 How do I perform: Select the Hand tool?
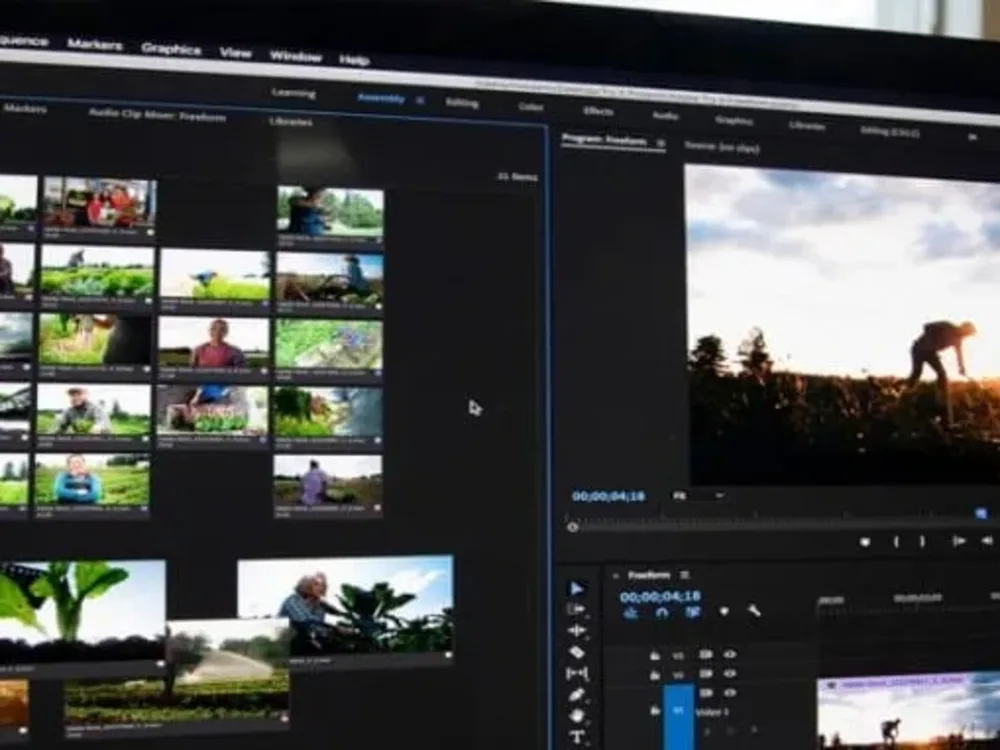coord(577,716)
